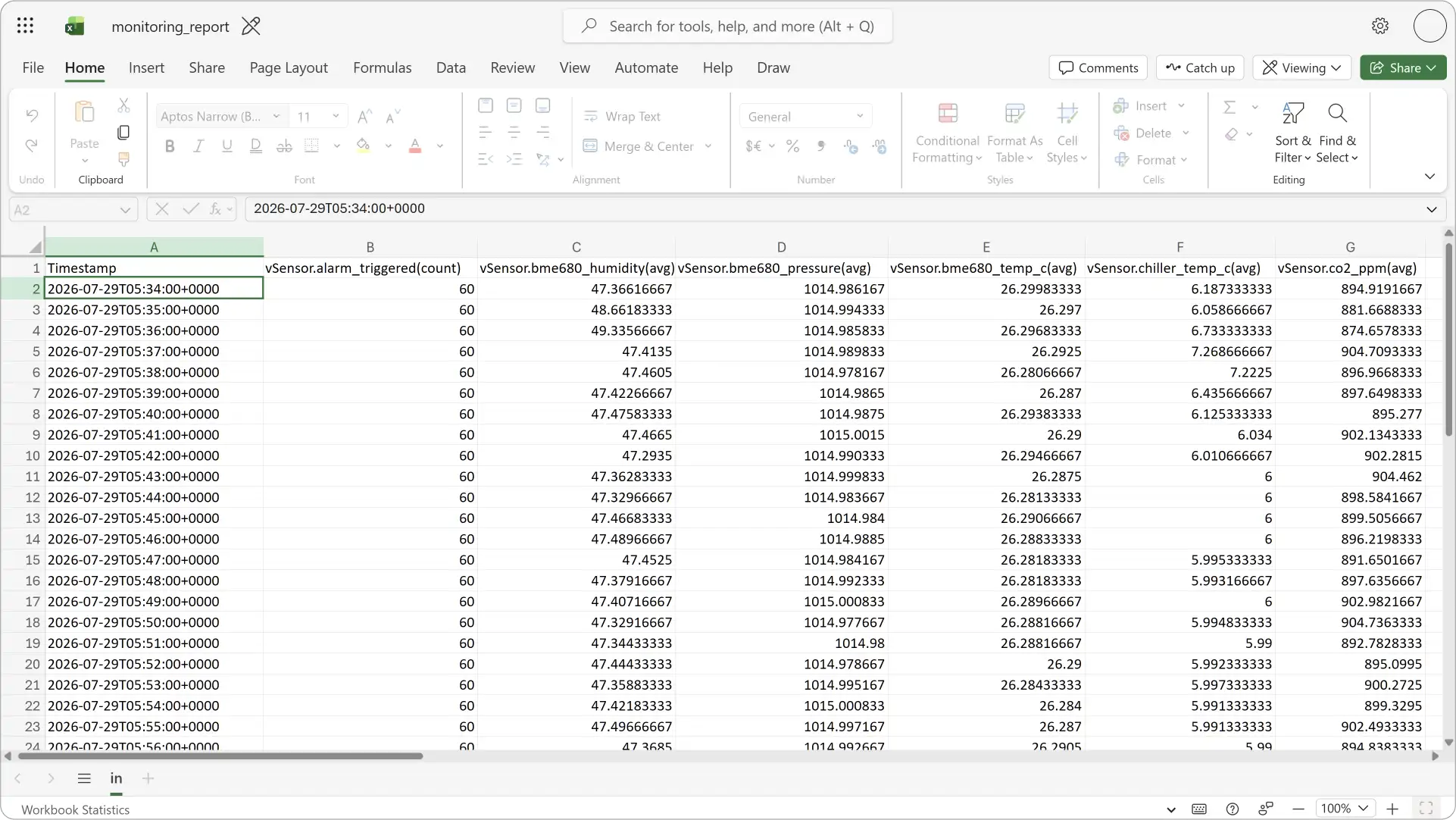Viewport: 1456px width, 820px height.
Task: Click the Undo arrow icon
Action: [x=32, y=115]
